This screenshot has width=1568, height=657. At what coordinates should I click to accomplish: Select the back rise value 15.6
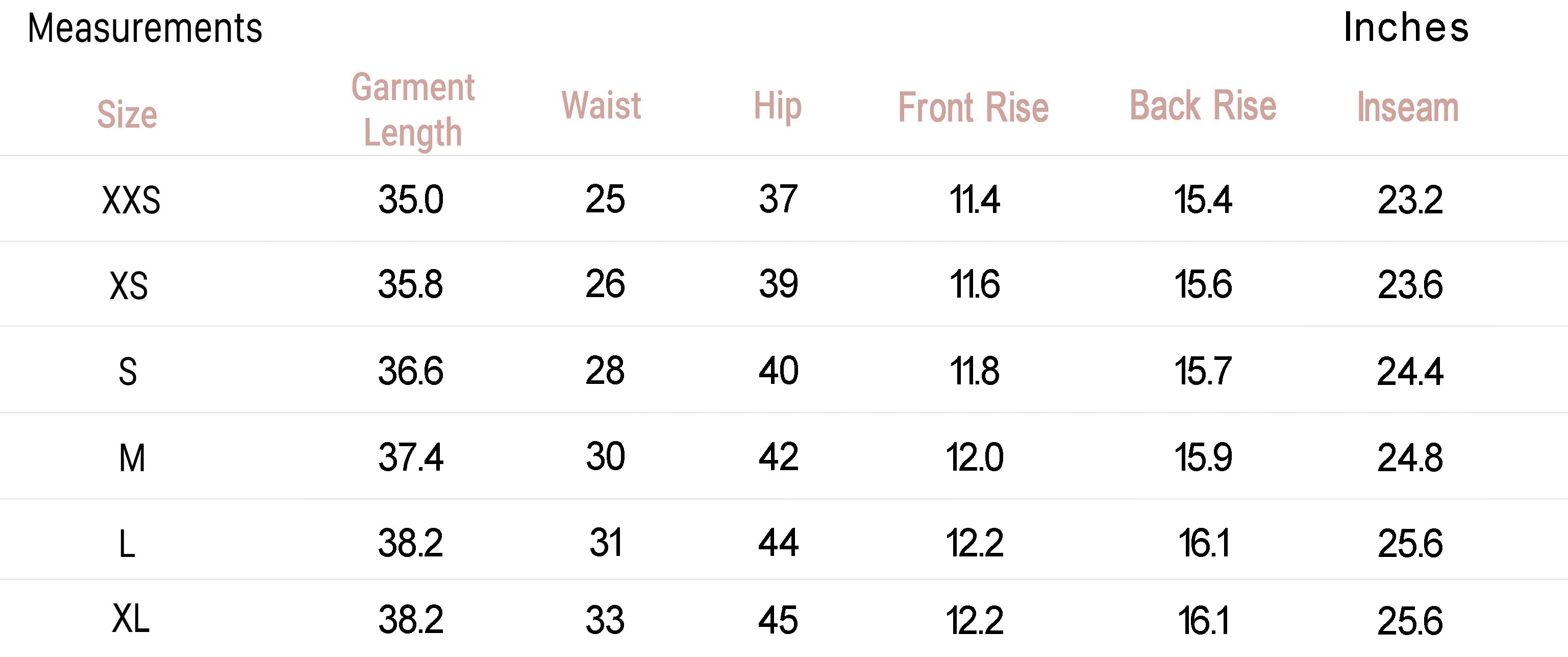coord(1203,285)
